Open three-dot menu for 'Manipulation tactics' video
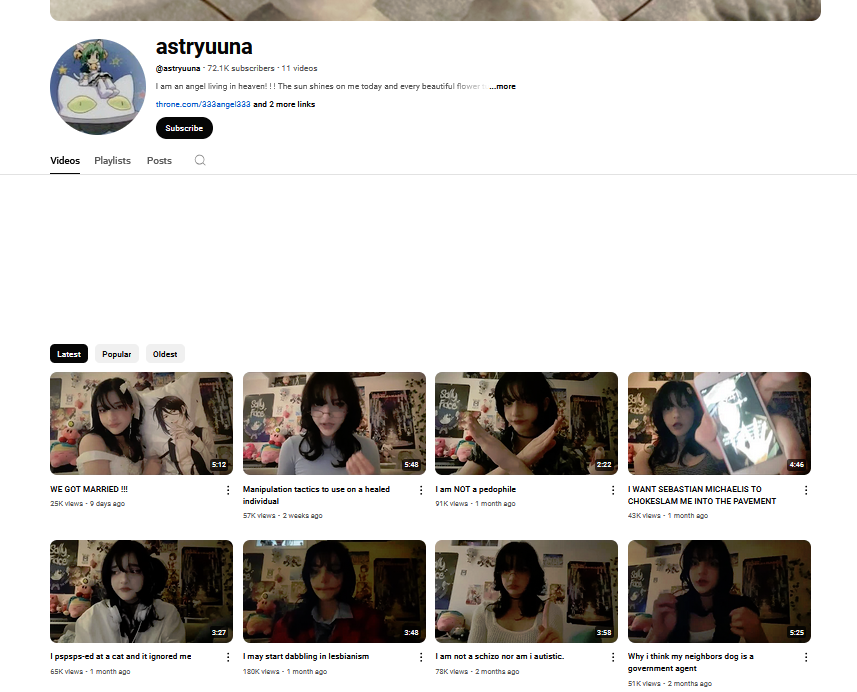This screenshot has width=857, height=692. click(421, 490)
